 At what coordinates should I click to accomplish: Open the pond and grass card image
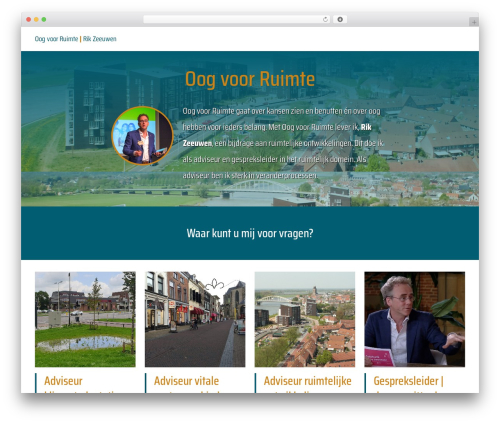(85, 319)
